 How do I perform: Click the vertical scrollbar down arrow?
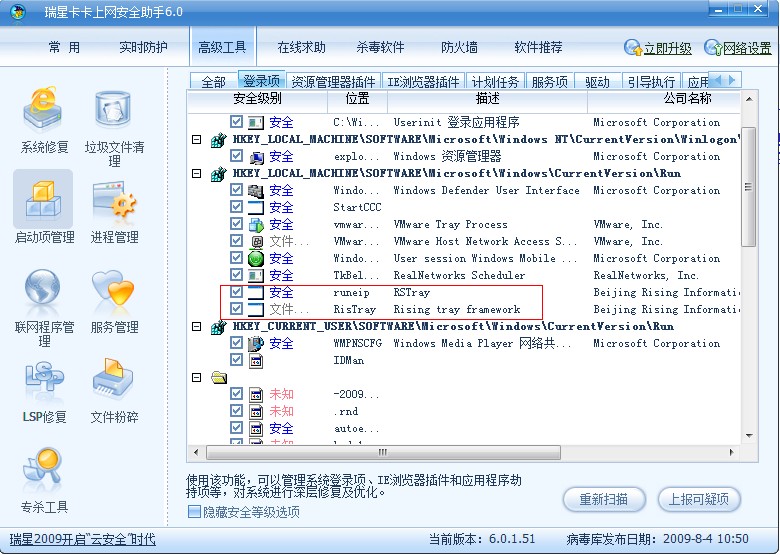tap(749, 436)
